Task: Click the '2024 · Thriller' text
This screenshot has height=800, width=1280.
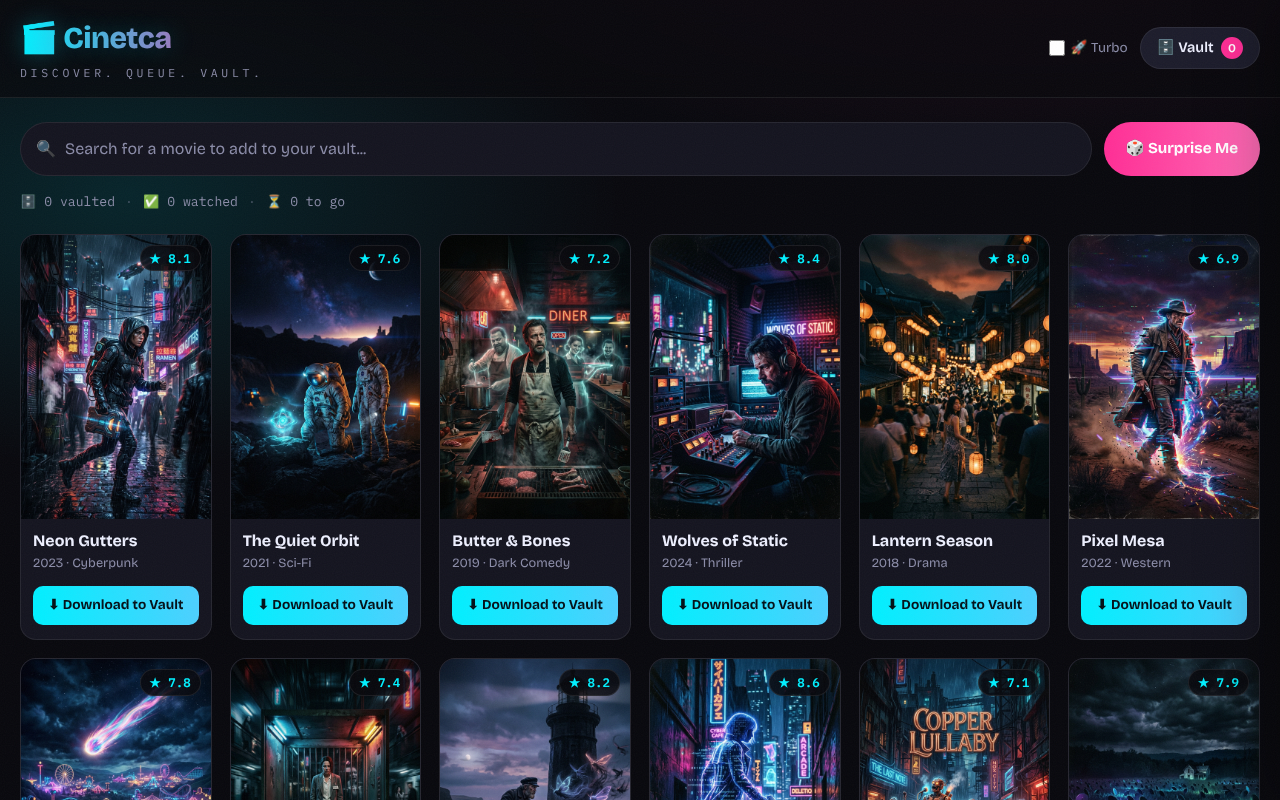Action: click(x=702, y=563)
